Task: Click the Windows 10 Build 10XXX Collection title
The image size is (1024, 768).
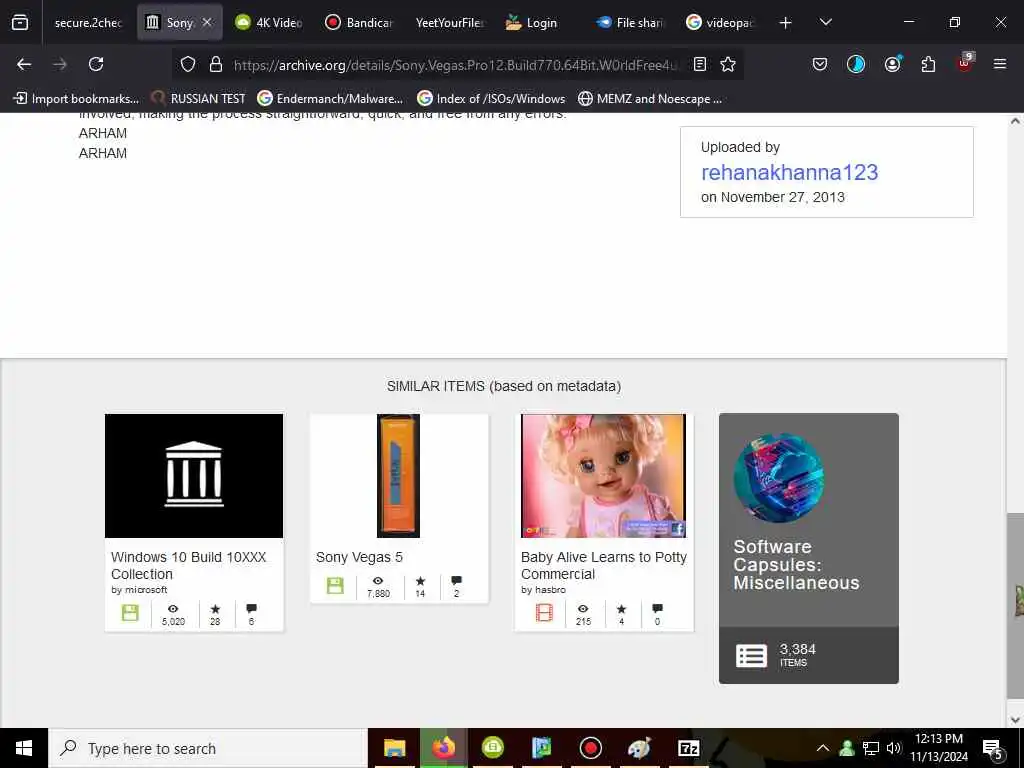Action: pyautogui.click(x=189, y=566)
